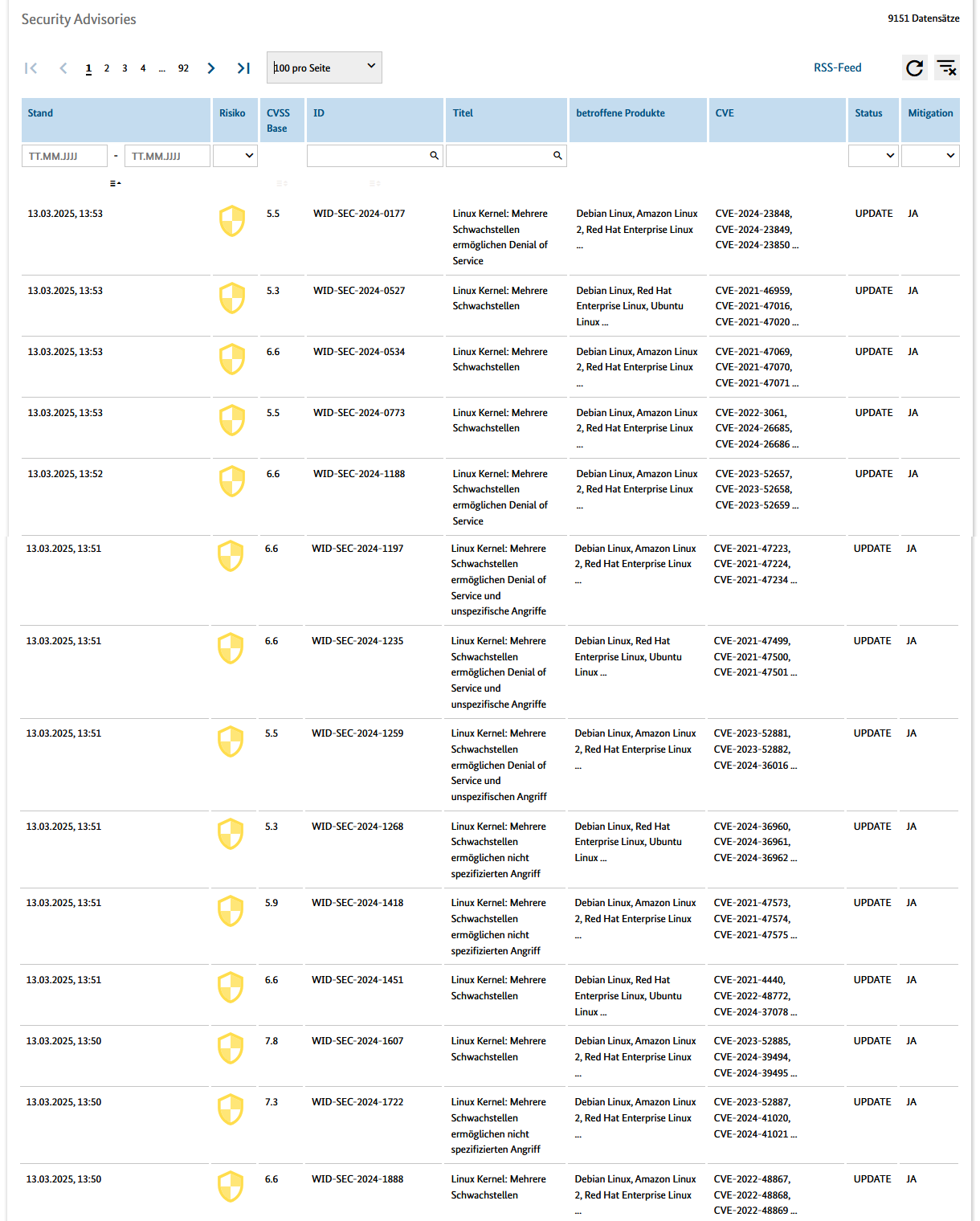Open the '100 pro Seite' page size dropdown
This screenshot has width=980, height=1221.
(x=325, y=67)
